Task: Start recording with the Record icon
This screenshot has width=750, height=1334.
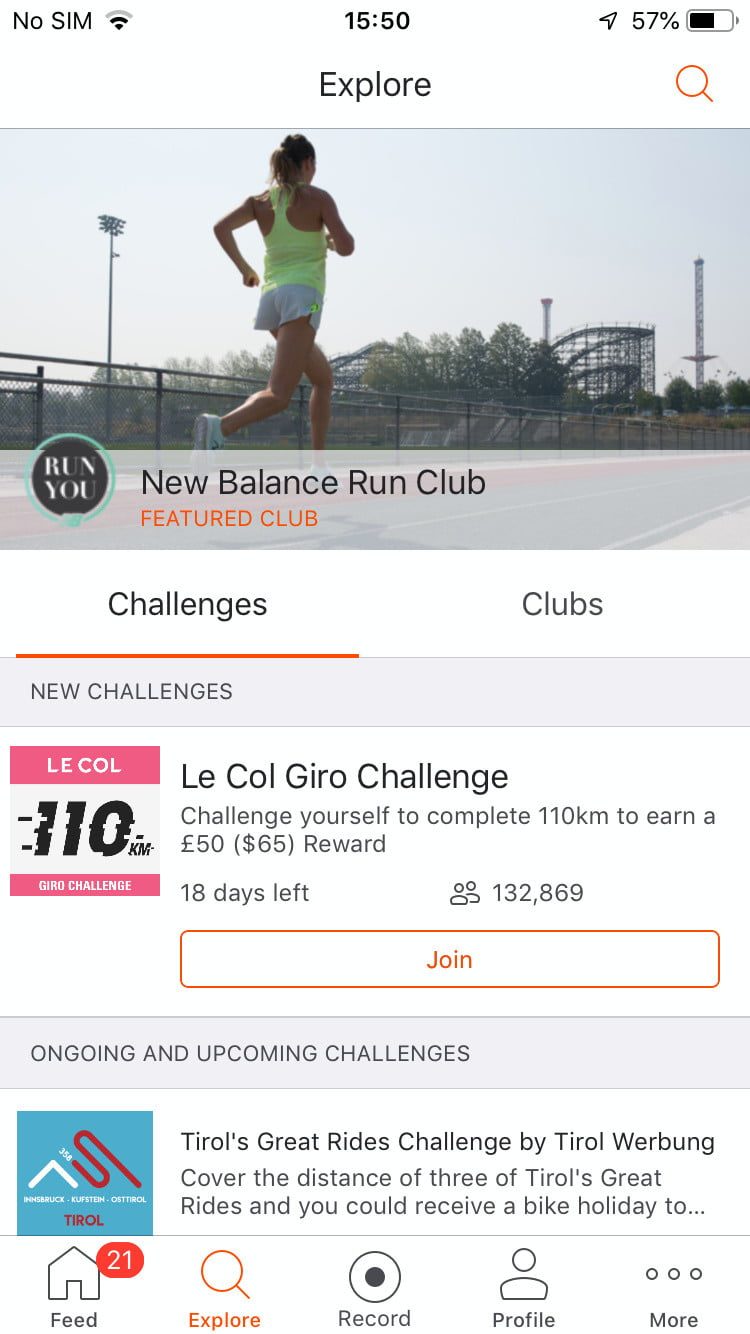Action: [x=374, y=1277]
